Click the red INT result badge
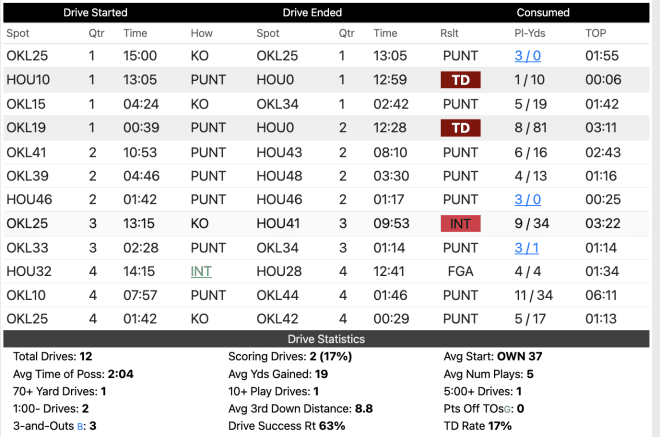The image size is (660, 437). coord(460,224)
